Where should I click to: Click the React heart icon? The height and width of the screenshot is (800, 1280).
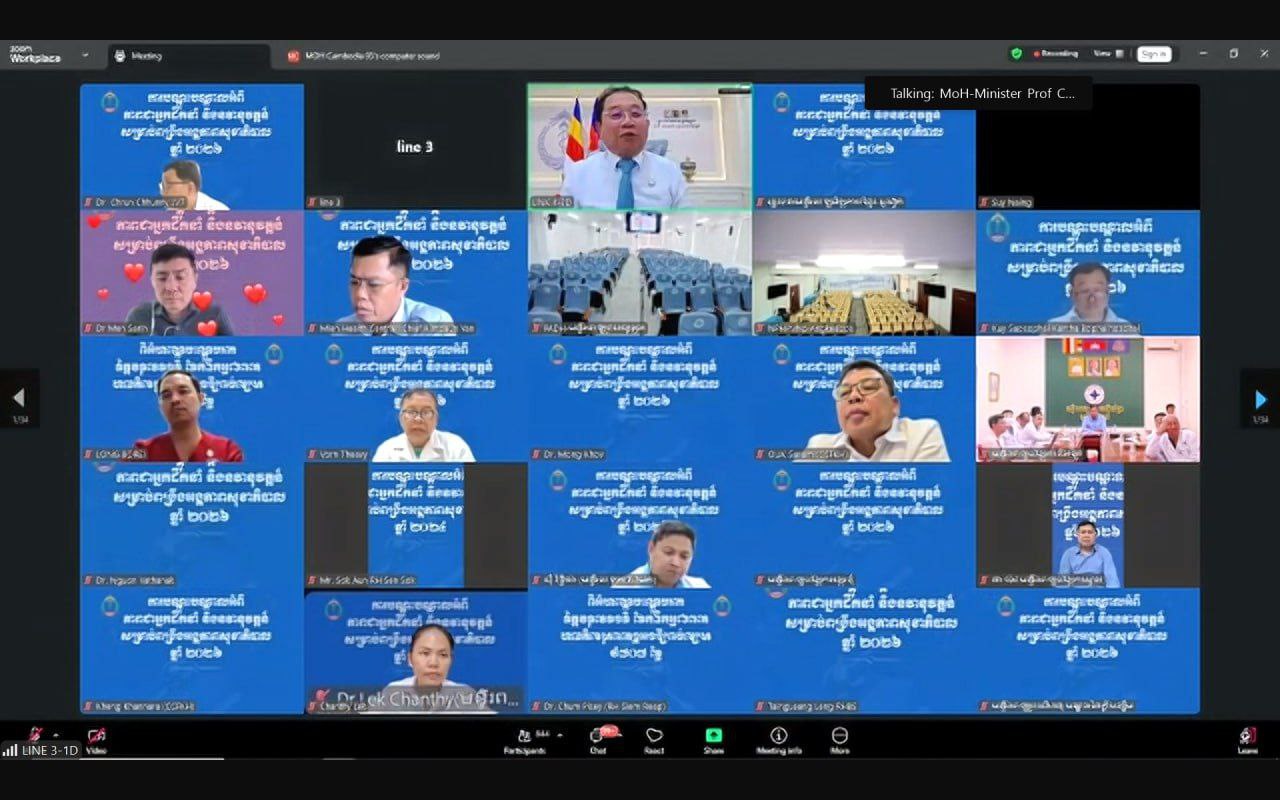point(654,738)
